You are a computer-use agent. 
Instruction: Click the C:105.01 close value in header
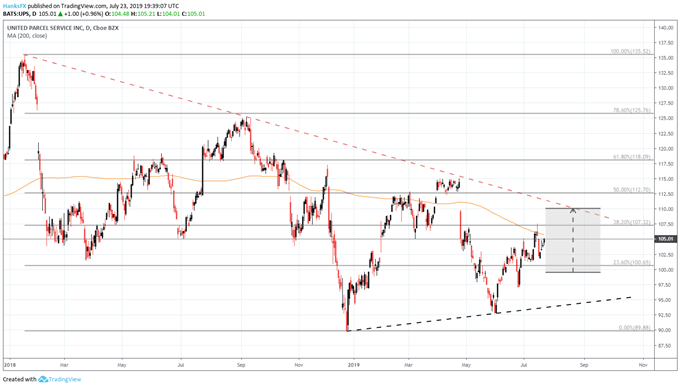pyautogui.click(x=193, y=14)
